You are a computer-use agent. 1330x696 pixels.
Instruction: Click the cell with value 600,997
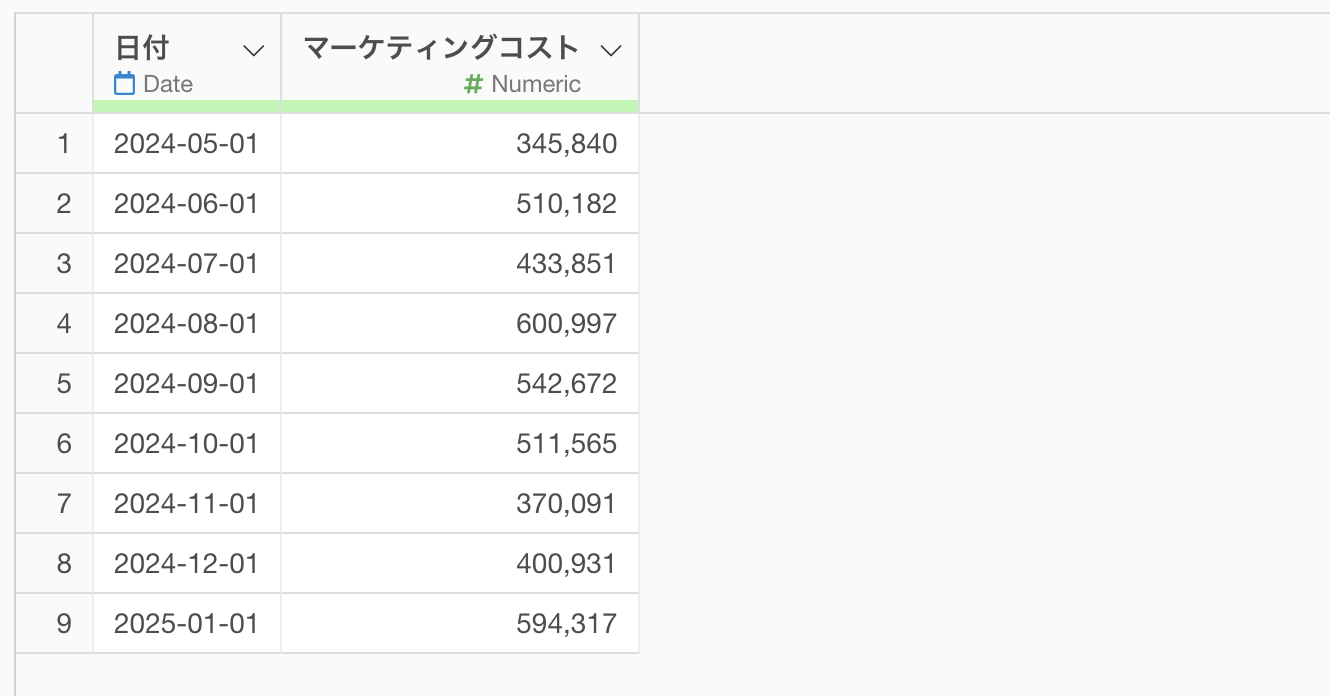(x=566, y=324)
